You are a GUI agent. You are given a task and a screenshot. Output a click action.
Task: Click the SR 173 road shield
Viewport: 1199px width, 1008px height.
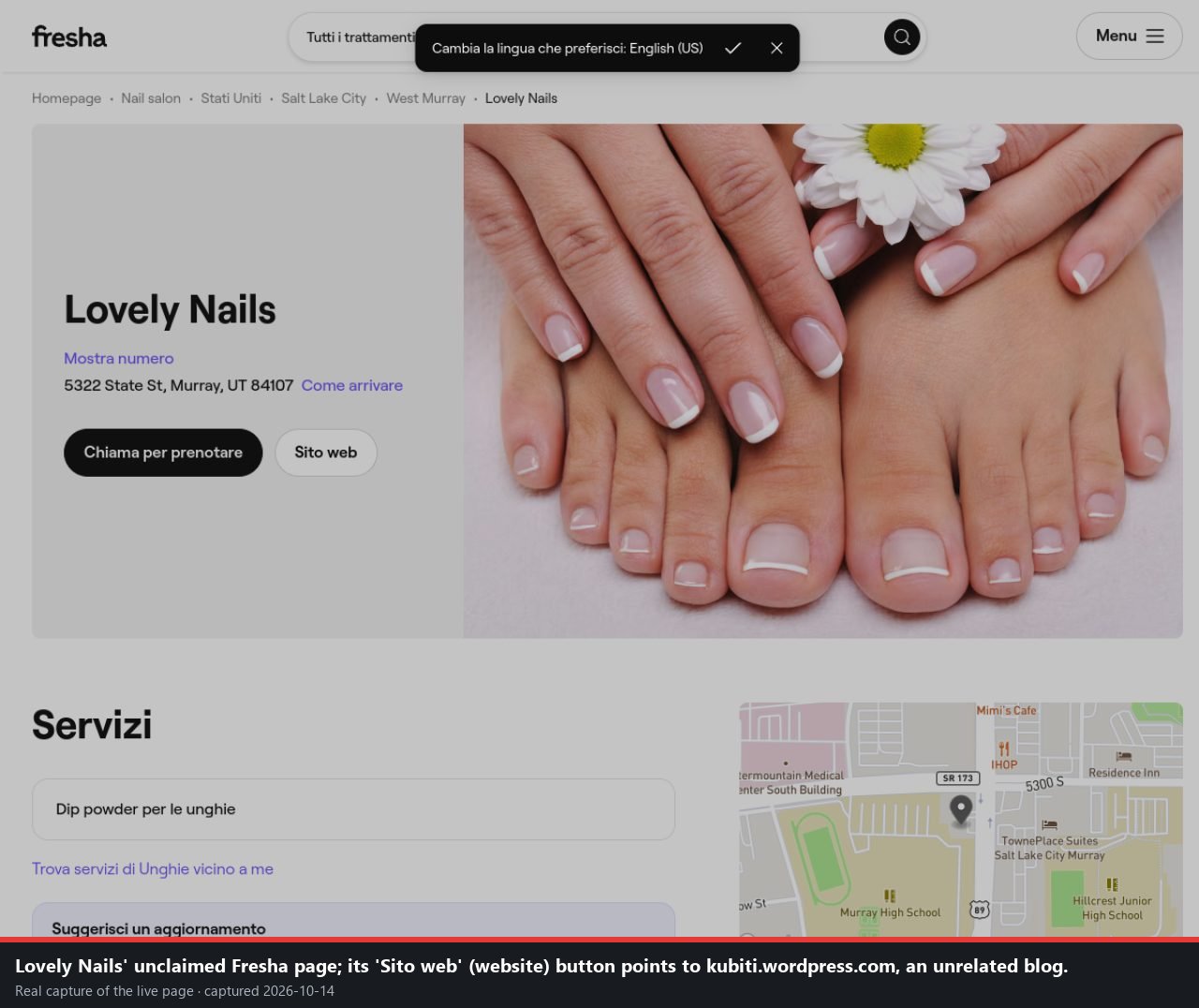click(958, 778)
